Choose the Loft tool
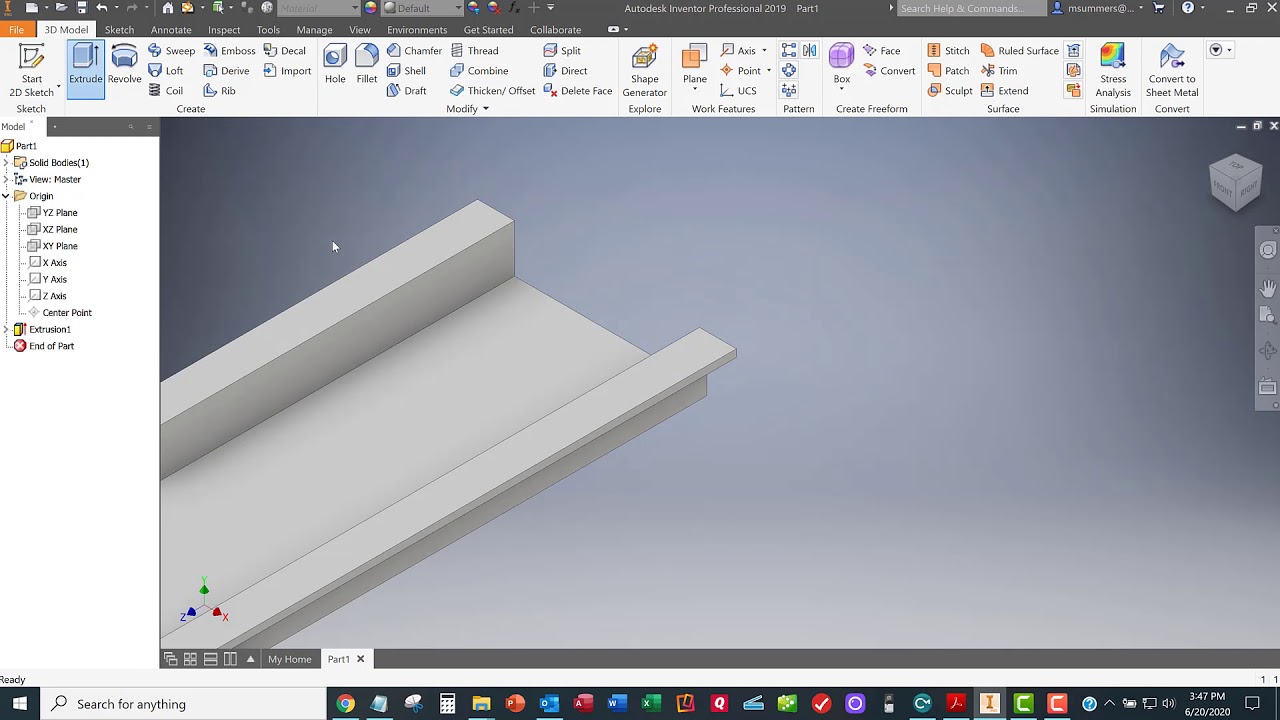The height and width of the screenshot is (720, 1280). (x=165, y=71)
